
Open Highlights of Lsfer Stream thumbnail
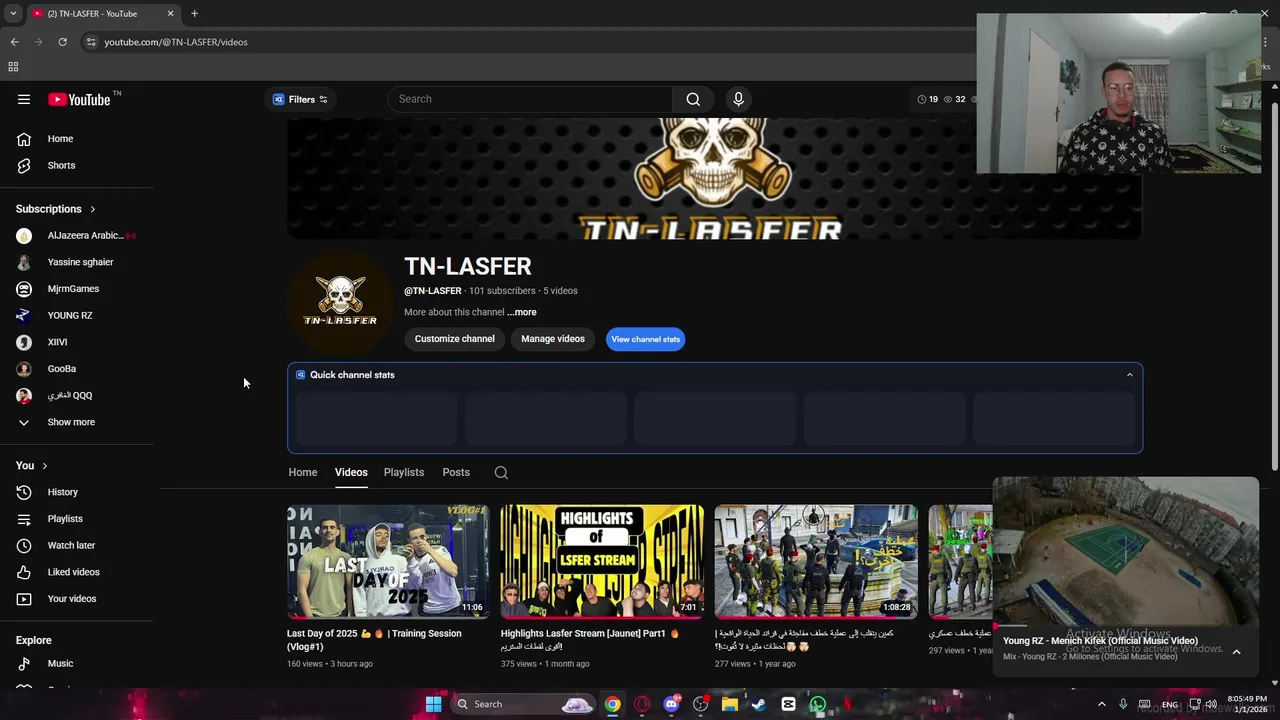tap(602, 561)
